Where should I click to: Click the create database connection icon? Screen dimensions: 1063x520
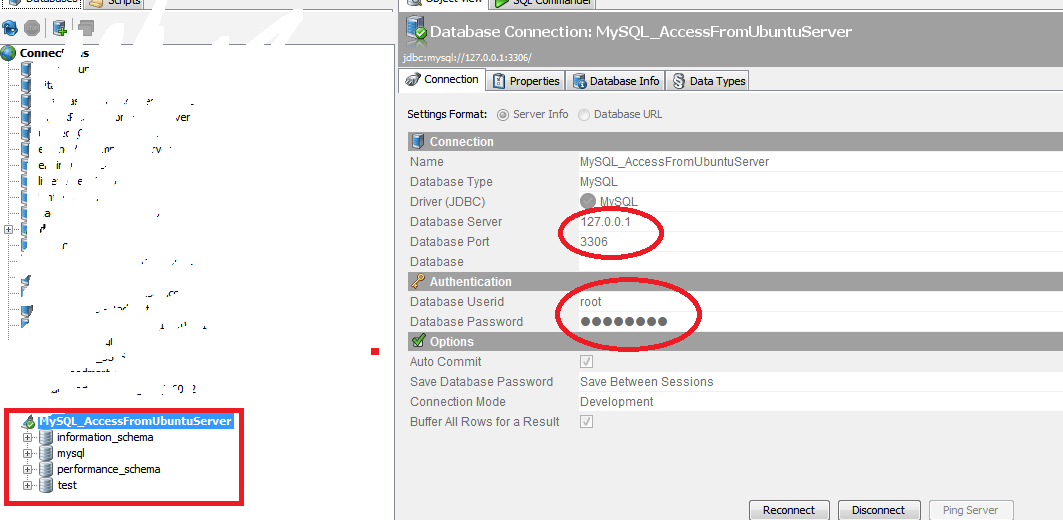point(60,28)
